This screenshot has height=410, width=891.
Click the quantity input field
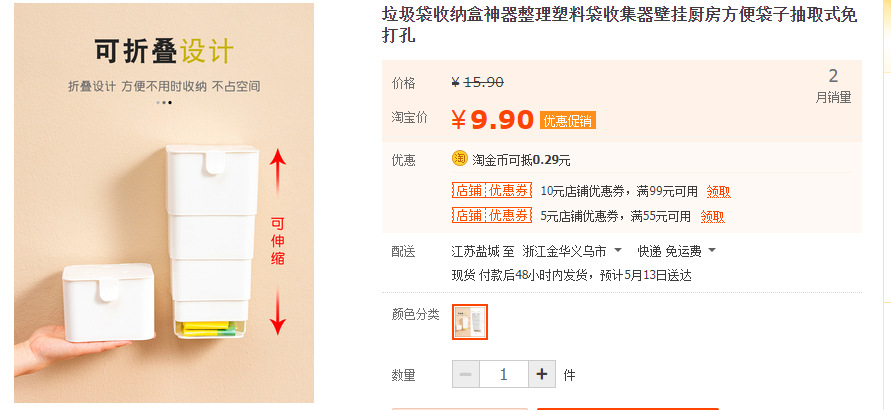(504, 374)
